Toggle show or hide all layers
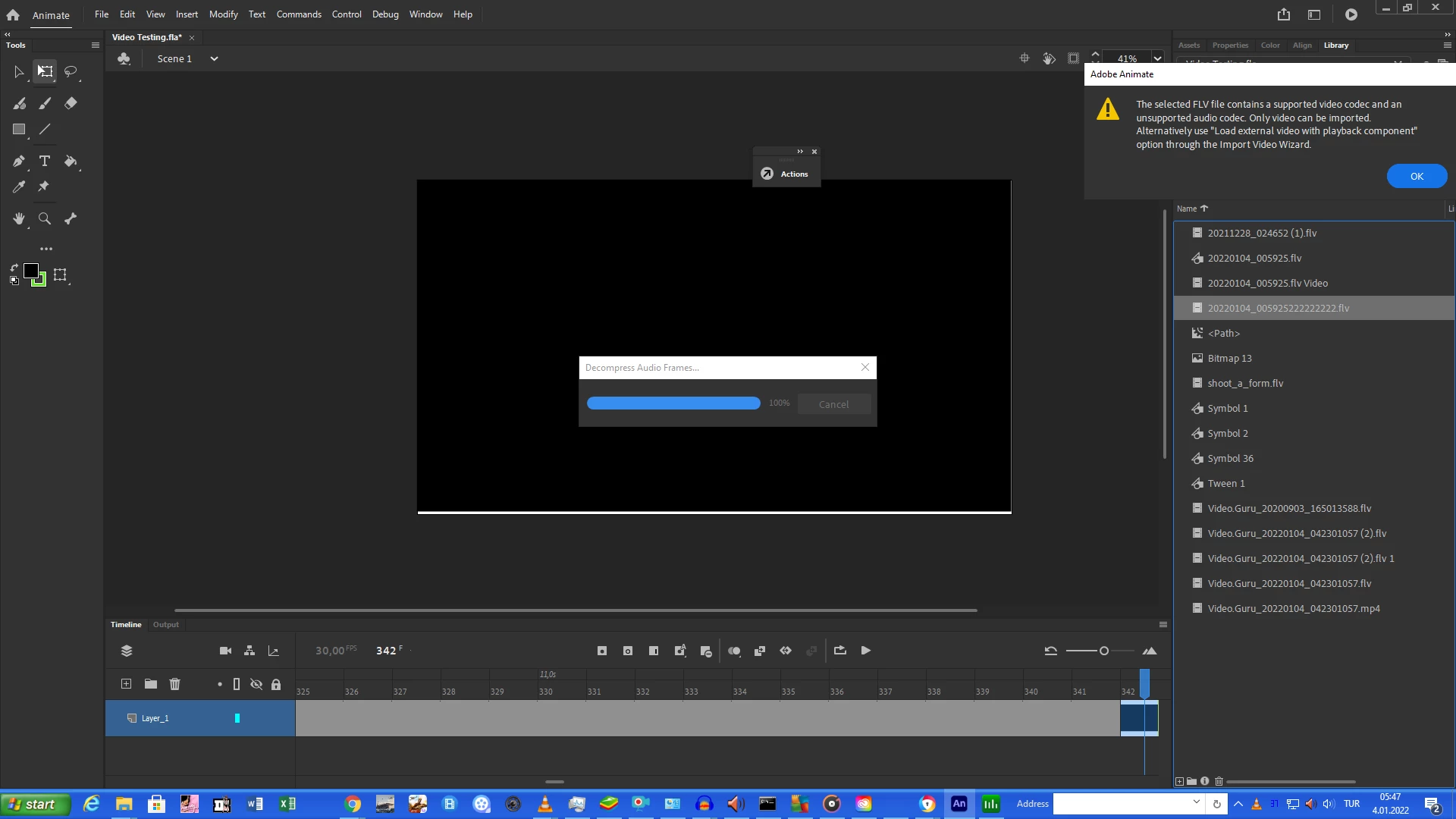The height and width of the screenshot is (819, 1456). (256, 684)
